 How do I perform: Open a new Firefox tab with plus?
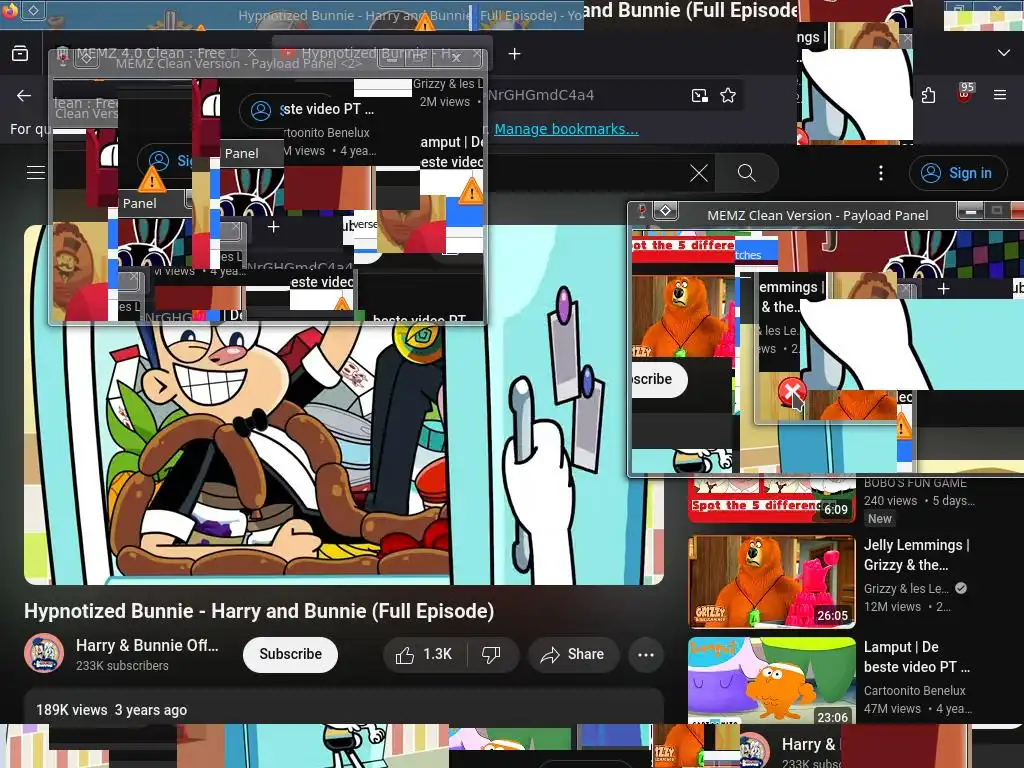[515, 54]
